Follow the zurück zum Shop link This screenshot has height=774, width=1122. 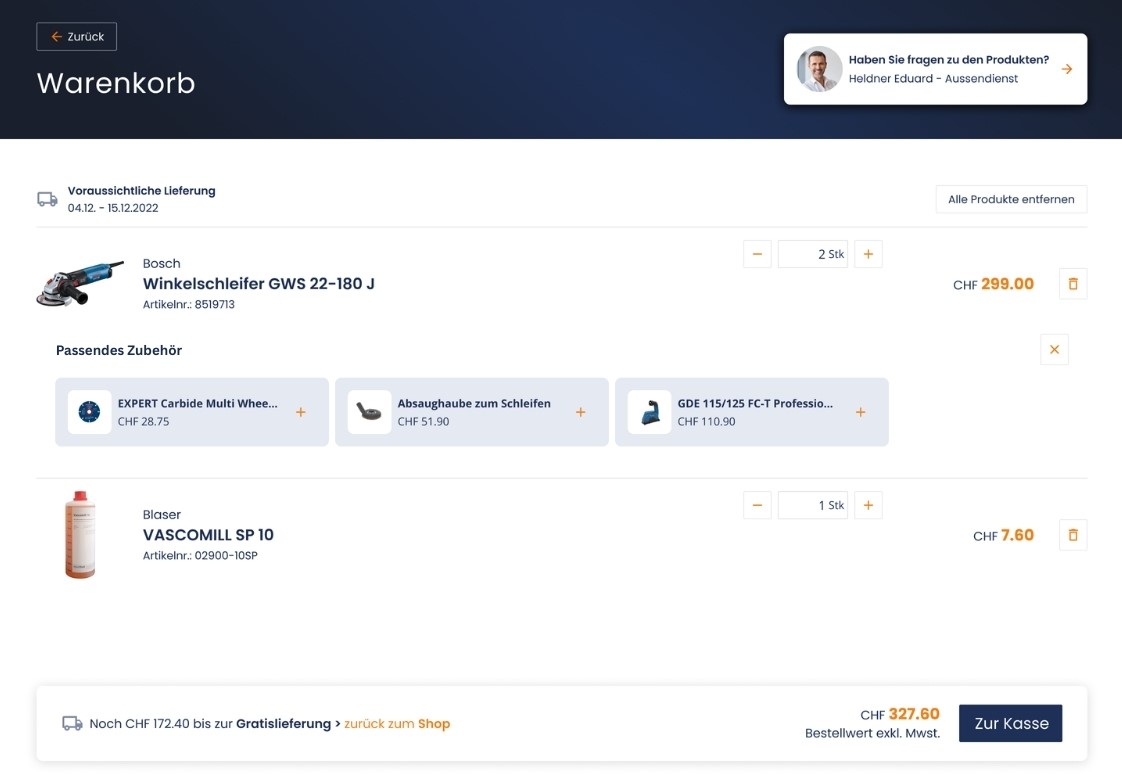point(397,724)
